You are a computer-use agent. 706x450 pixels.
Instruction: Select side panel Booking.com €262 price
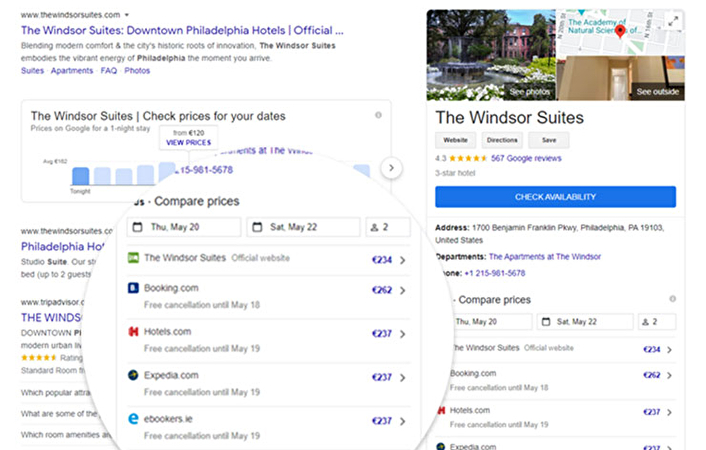[652, 375]
